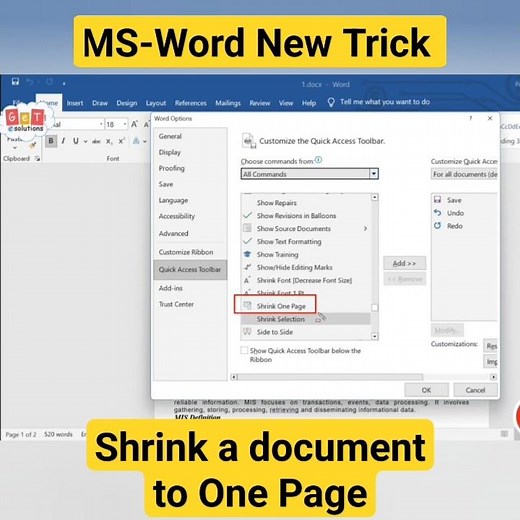
Task: Open the Insert ribbon tab
Action: click(75, 103)
